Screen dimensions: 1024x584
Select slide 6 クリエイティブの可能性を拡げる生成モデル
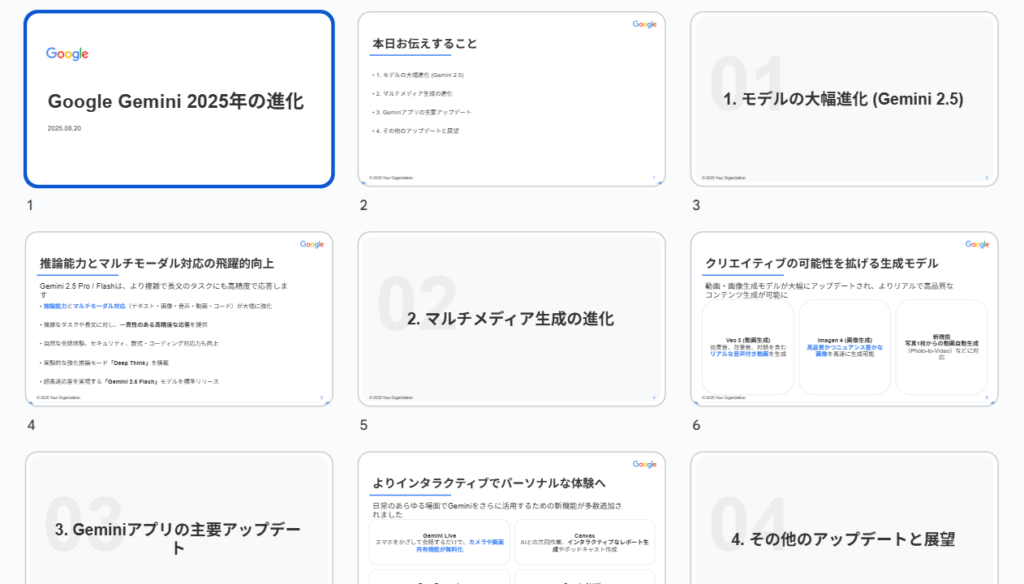pyautogui.click(x=844, y=319)
